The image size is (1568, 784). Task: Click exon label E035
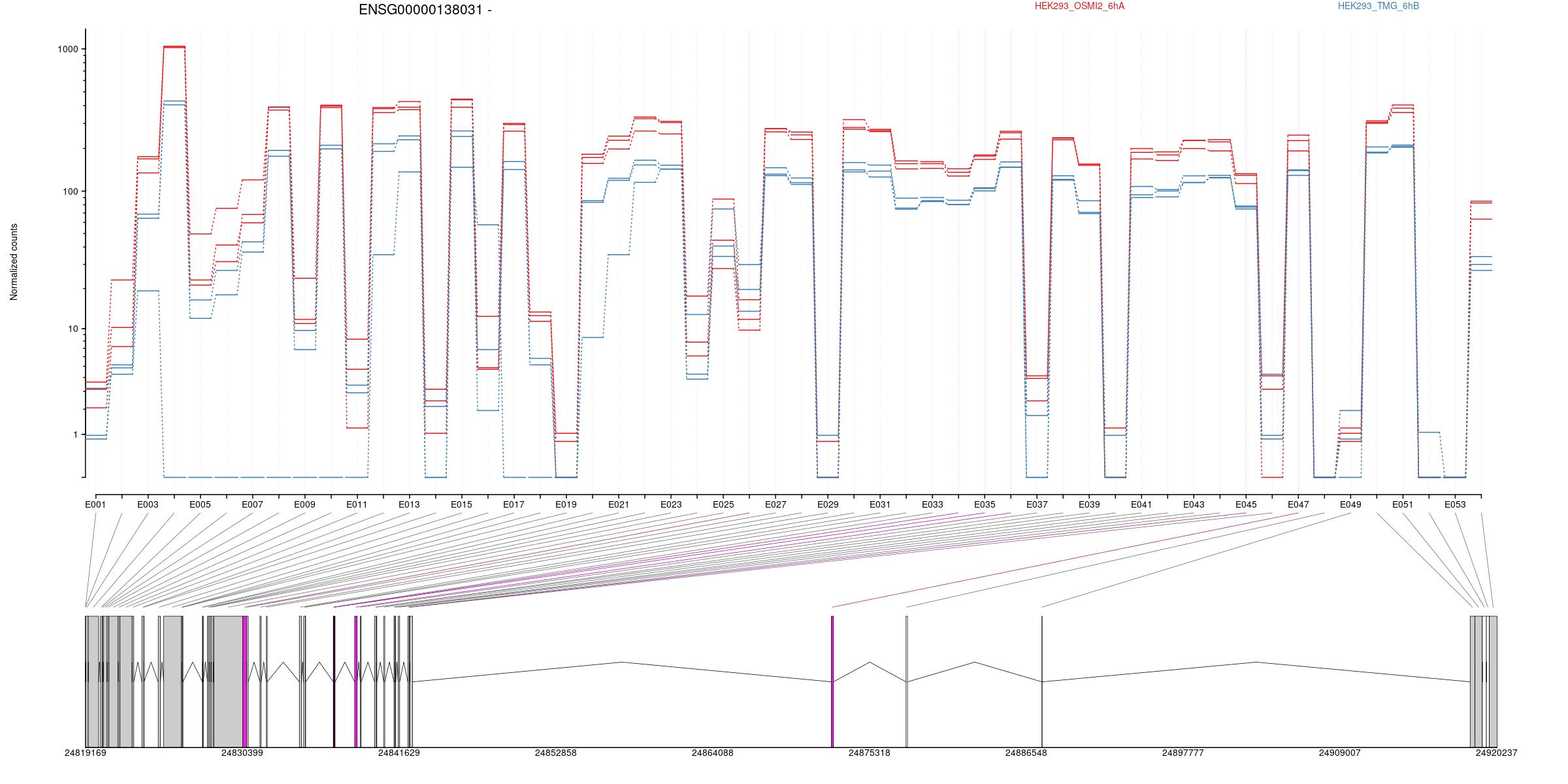pos(985,504)
